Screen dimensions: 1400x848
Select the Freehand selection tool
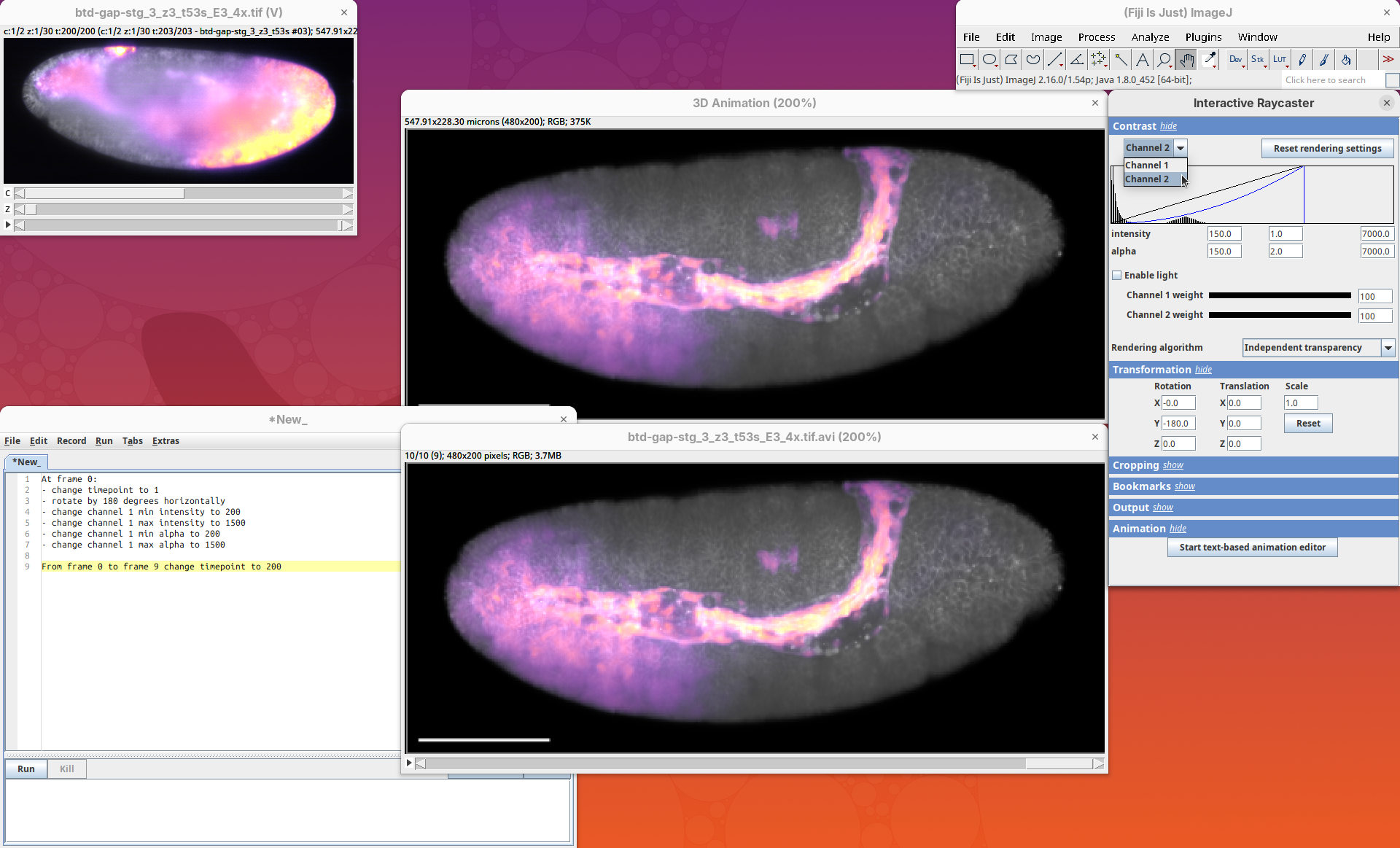click(1033, 60)
